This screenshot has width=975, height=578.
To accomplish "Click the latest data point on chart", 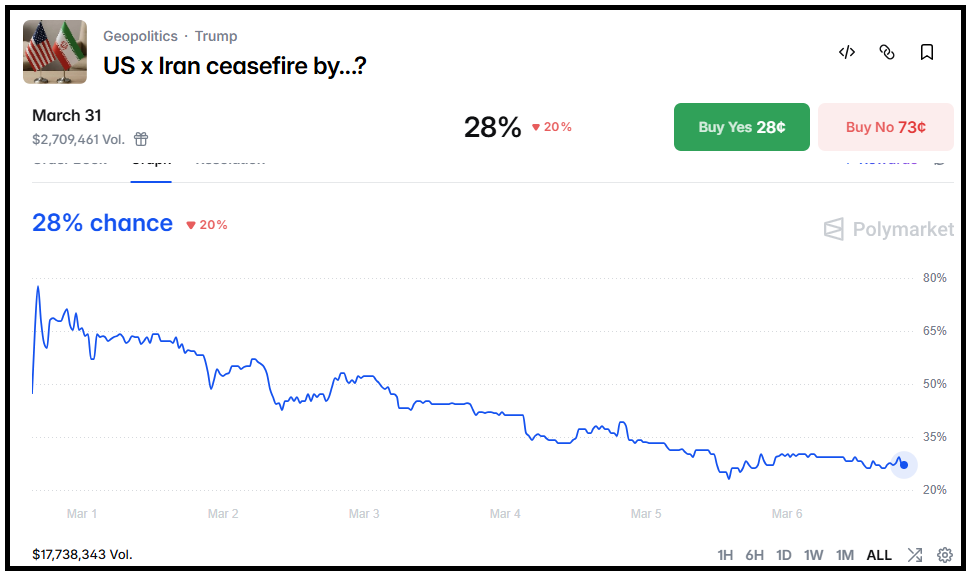I will [x=904, y=464].
